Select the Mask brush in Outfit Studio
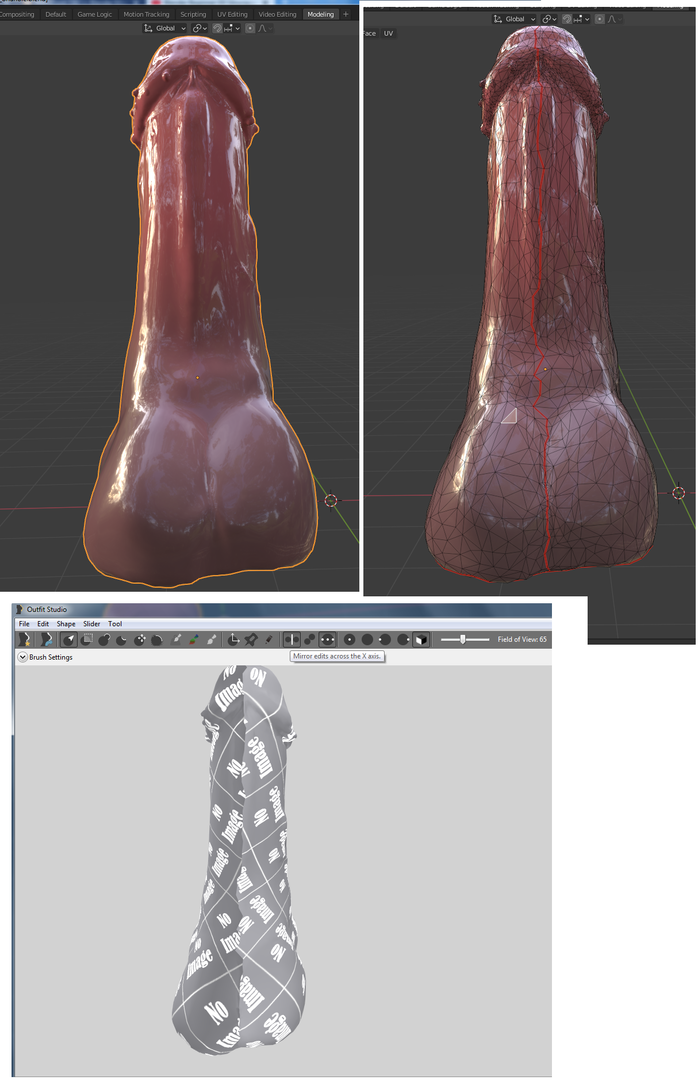The height and width of the screenshot is (1080, 698). pos(86,640)
